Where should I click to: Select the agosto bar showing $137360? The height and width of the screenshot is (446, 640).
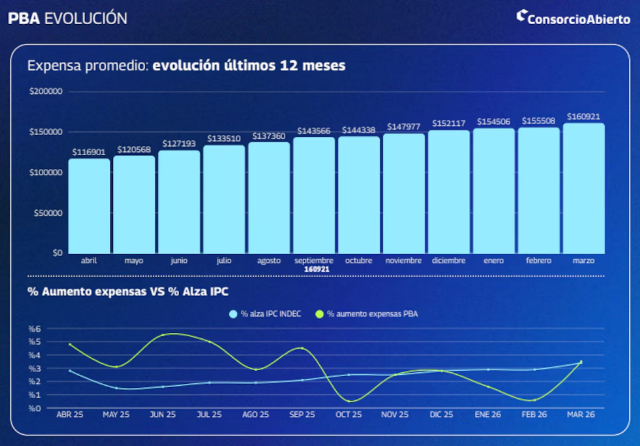tap(269, 197)
